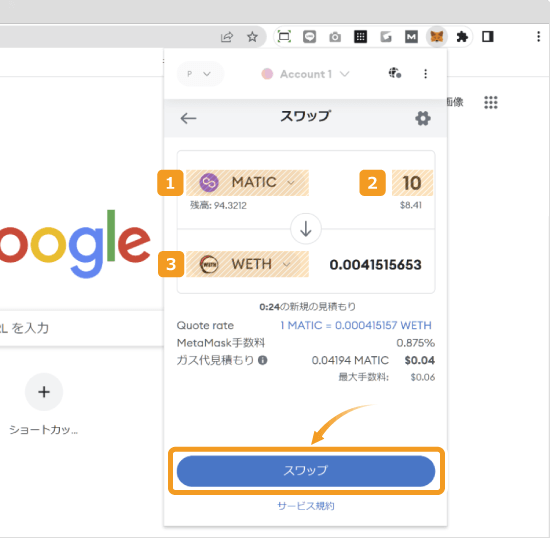Image resolution: width=550 pixels, height=538 pixels.
Task: Open swap settings gear
Action: click(x=423, y=118)
